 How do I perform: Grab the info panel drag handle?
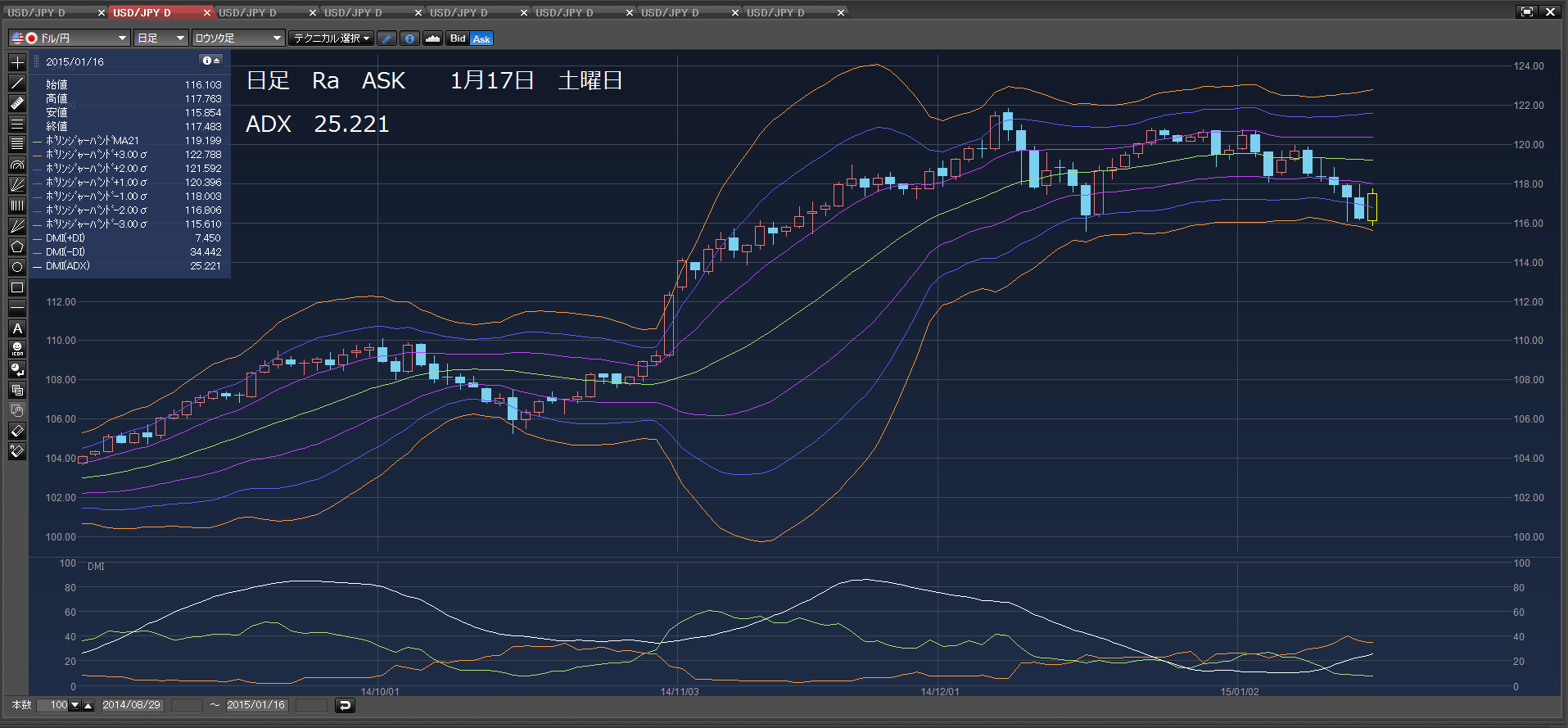36,61
